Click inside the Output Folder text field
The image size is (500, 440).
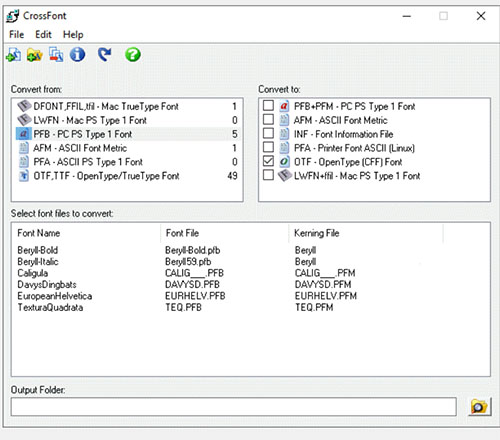tap(233, 407)
